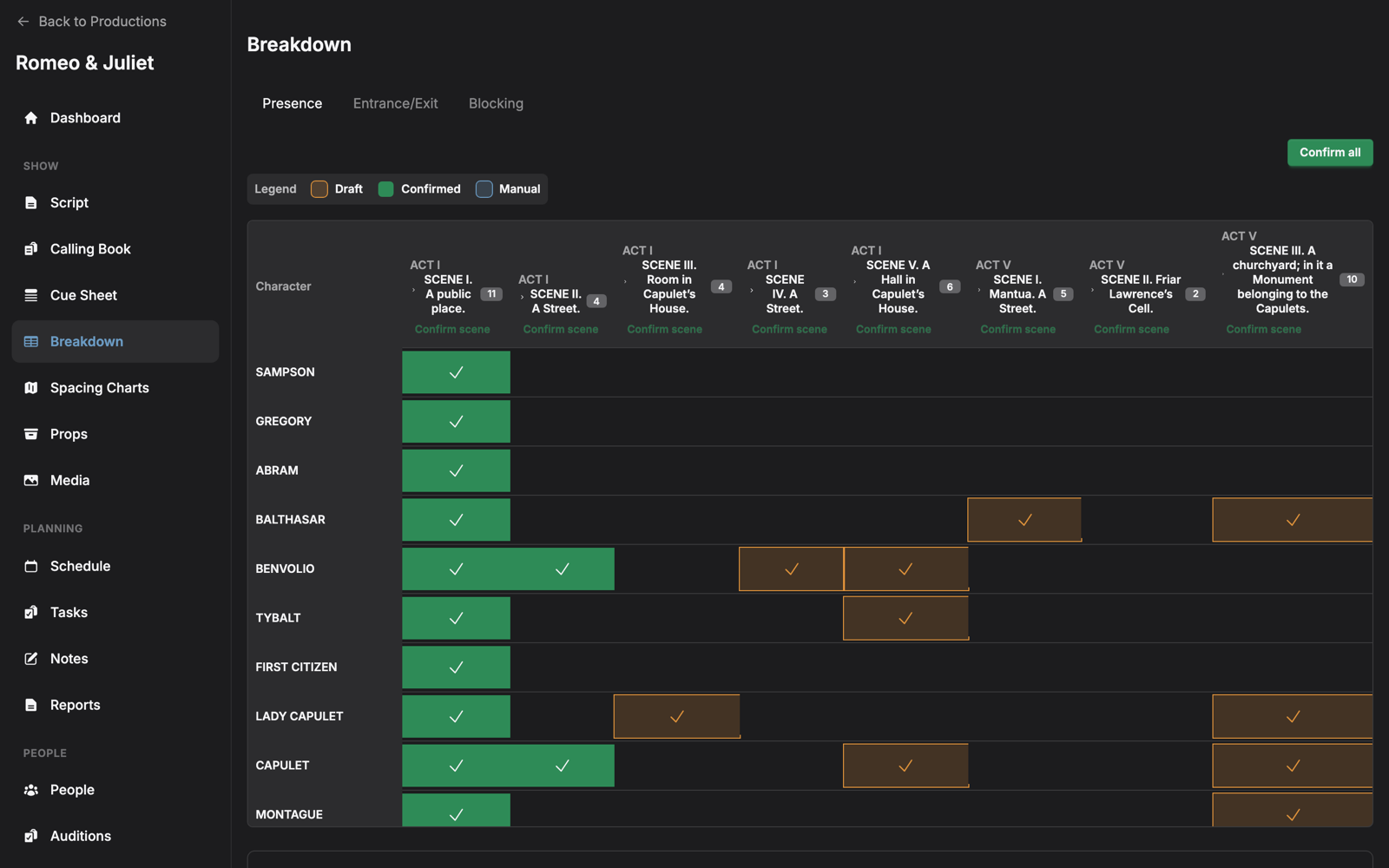Confirm scene for Act I Scene II
The width and height of the screenshot is (1389, 868).
pos(561,330)
